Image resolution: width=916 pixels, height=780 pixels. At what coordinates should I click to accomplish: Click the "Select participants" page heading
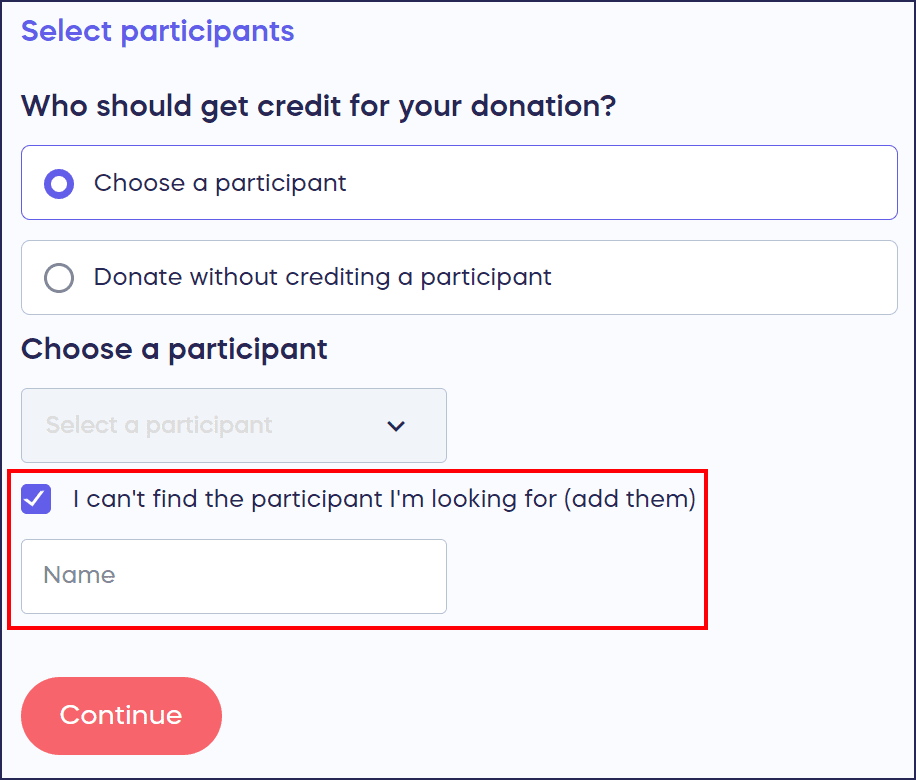point(158,31)
